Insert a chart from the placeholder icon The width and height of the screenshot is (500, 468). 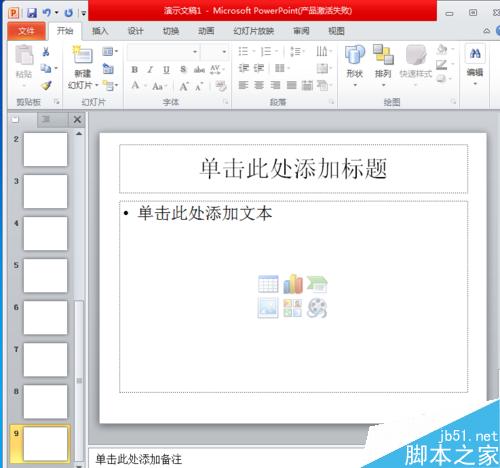293,284
